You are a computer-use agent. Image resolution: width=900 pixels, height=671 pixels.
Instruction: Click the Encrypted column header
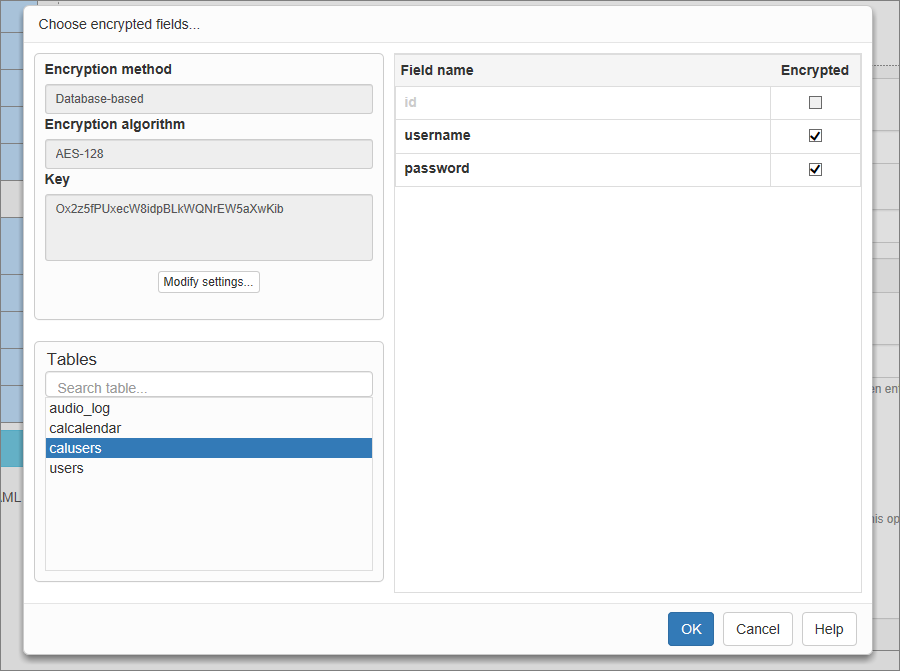814,70
